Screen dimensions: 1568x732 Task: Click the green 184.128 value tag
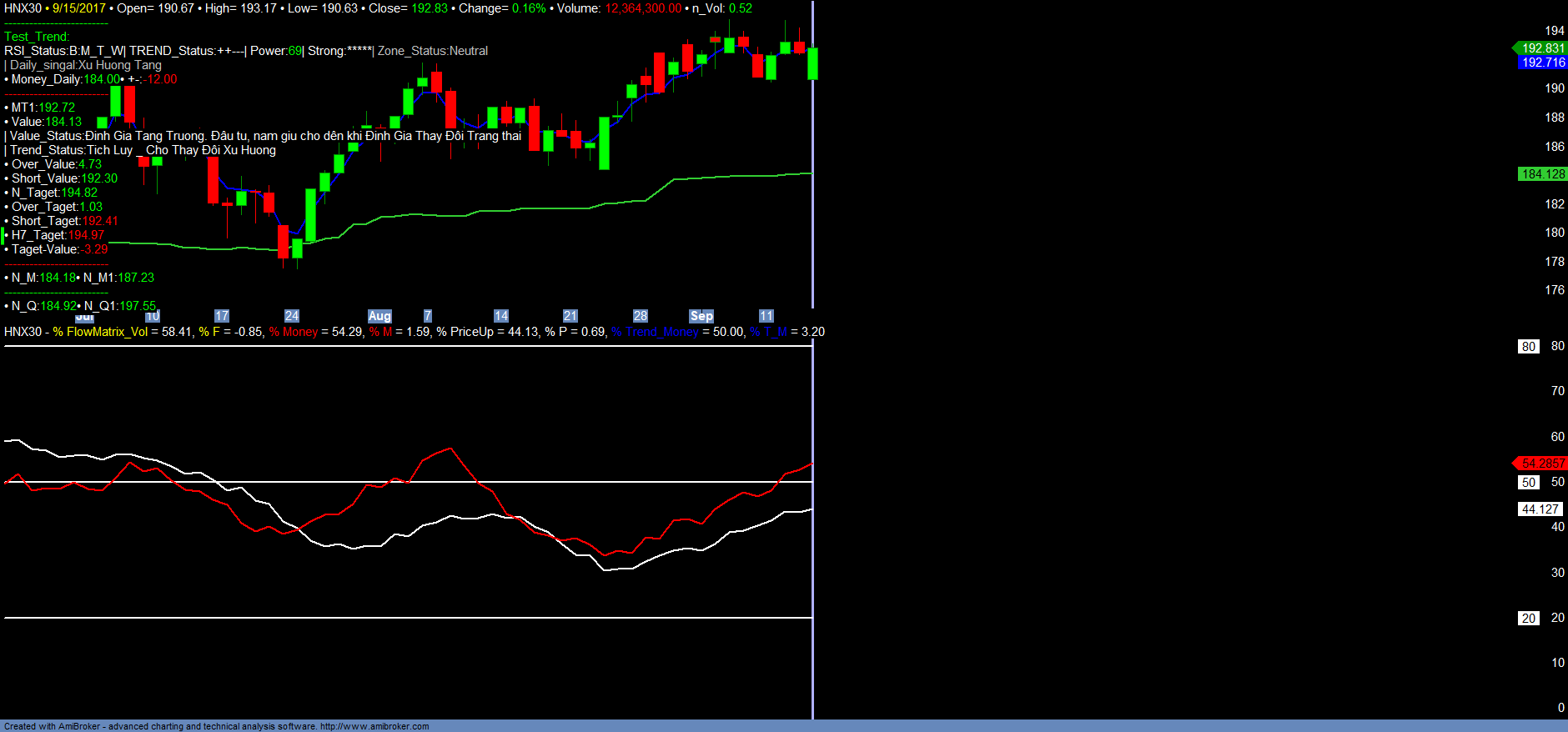tap(1542, 174)
